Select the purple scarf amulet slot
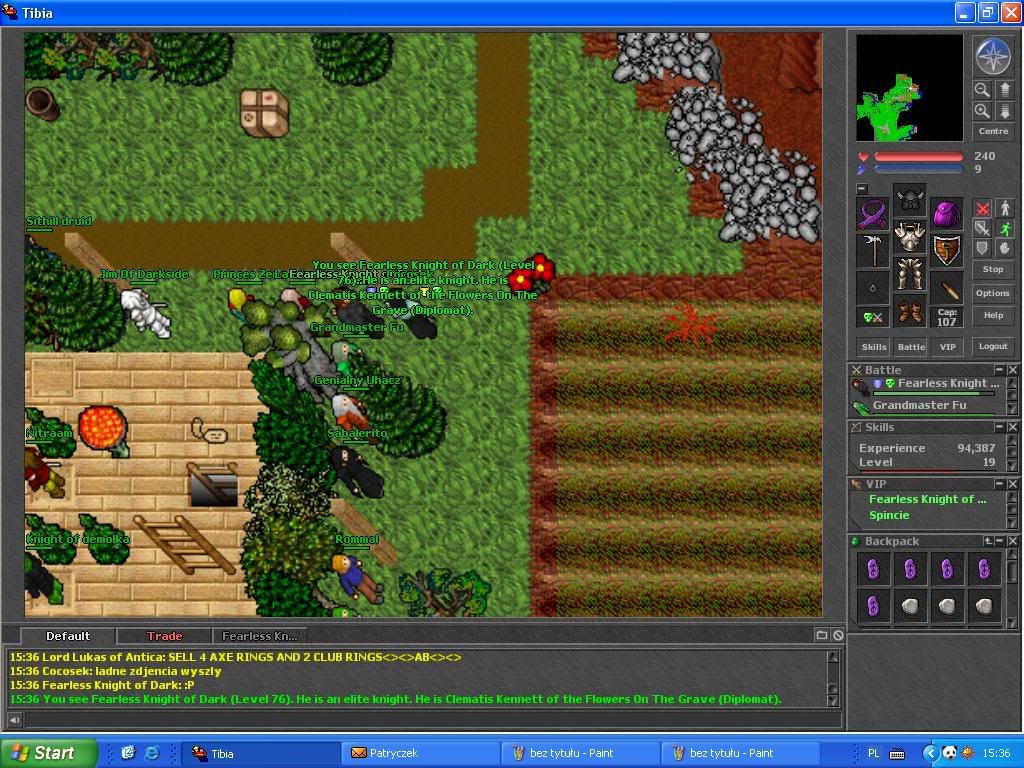1024x768 pixels. point(872,214)
